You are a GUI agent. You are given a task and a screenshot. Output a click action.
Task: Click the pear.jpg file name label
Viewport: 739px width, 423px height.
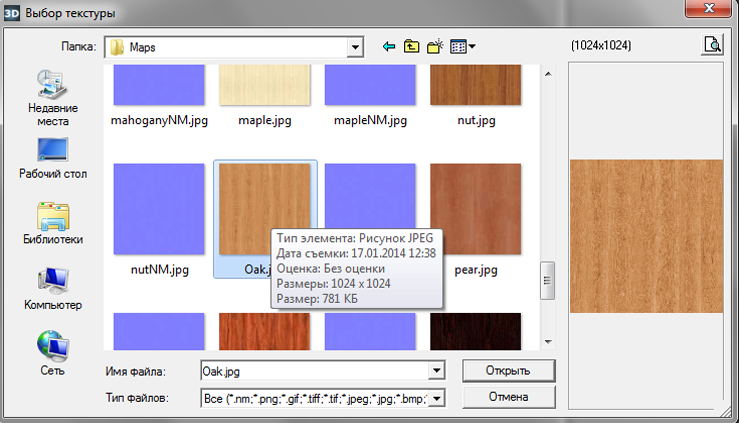click(x=476, y=270)
